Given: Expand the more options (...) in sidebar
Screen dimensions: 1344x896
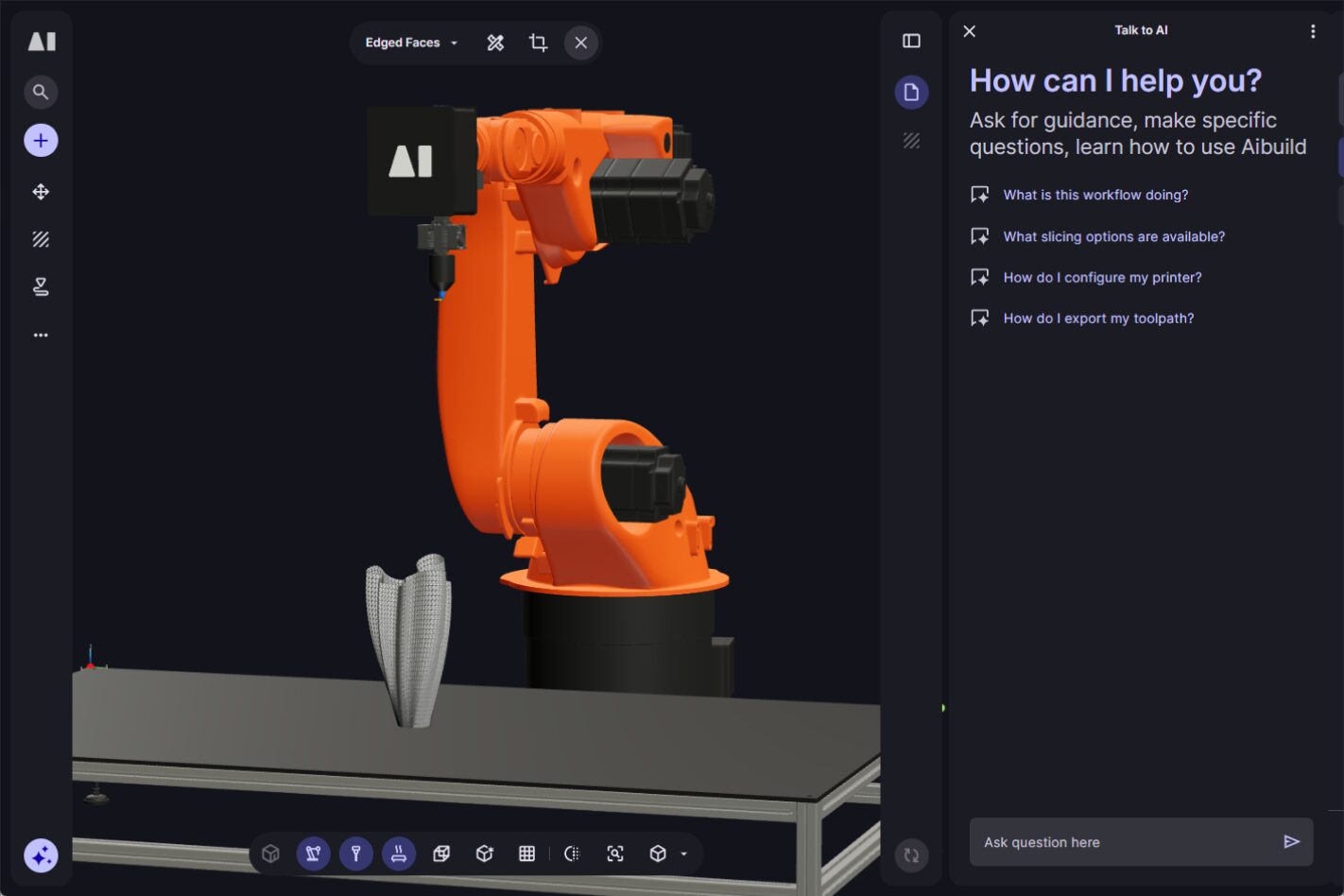Looking at the screenshot, I should pos(41,334).
